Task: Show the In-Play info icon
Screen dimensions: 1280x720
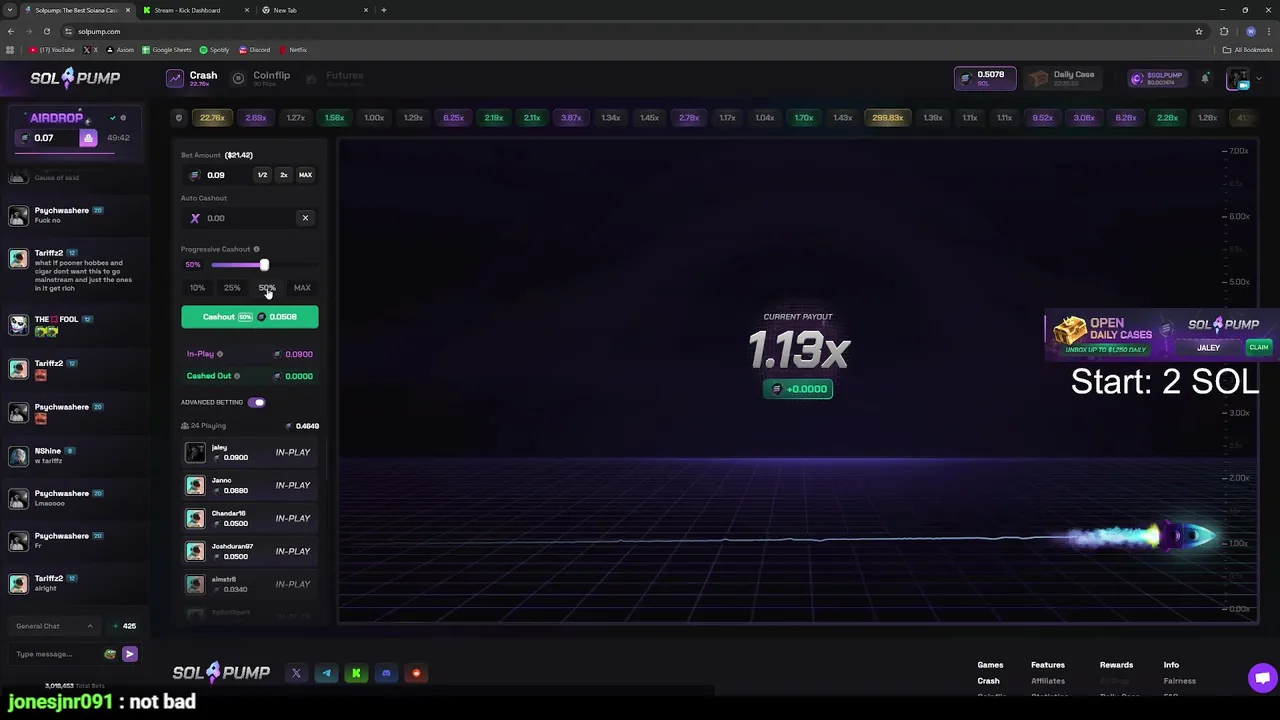Action: 220,354
